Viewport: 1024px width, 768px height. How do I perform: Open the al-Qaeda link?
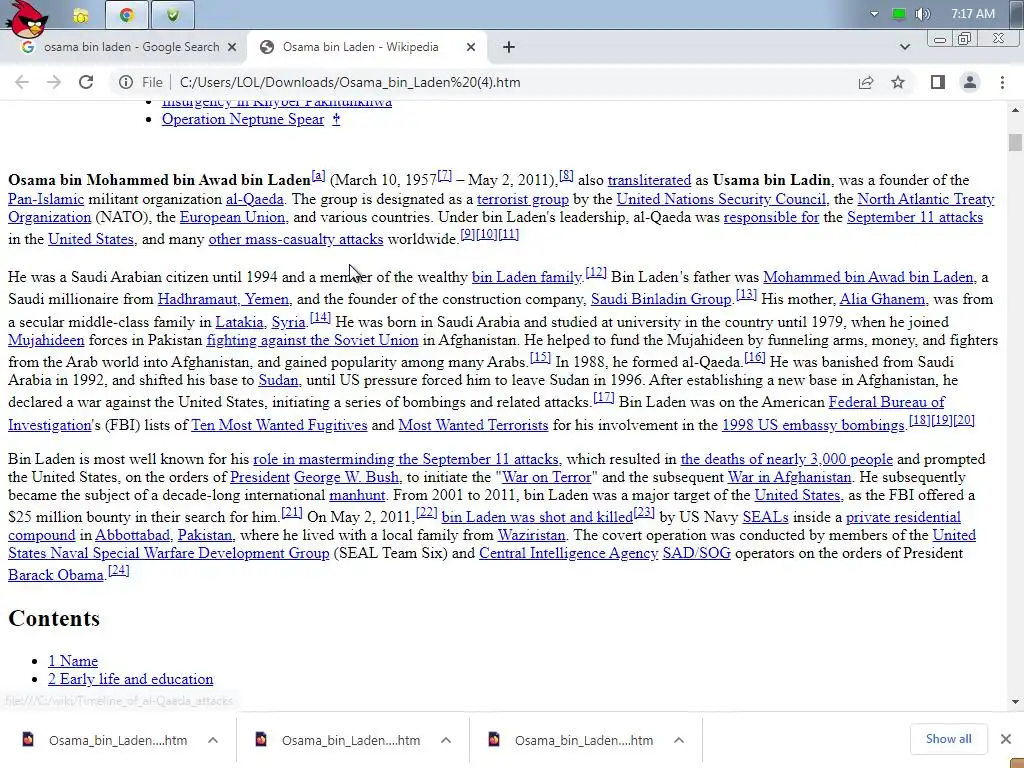click(255, 199)
